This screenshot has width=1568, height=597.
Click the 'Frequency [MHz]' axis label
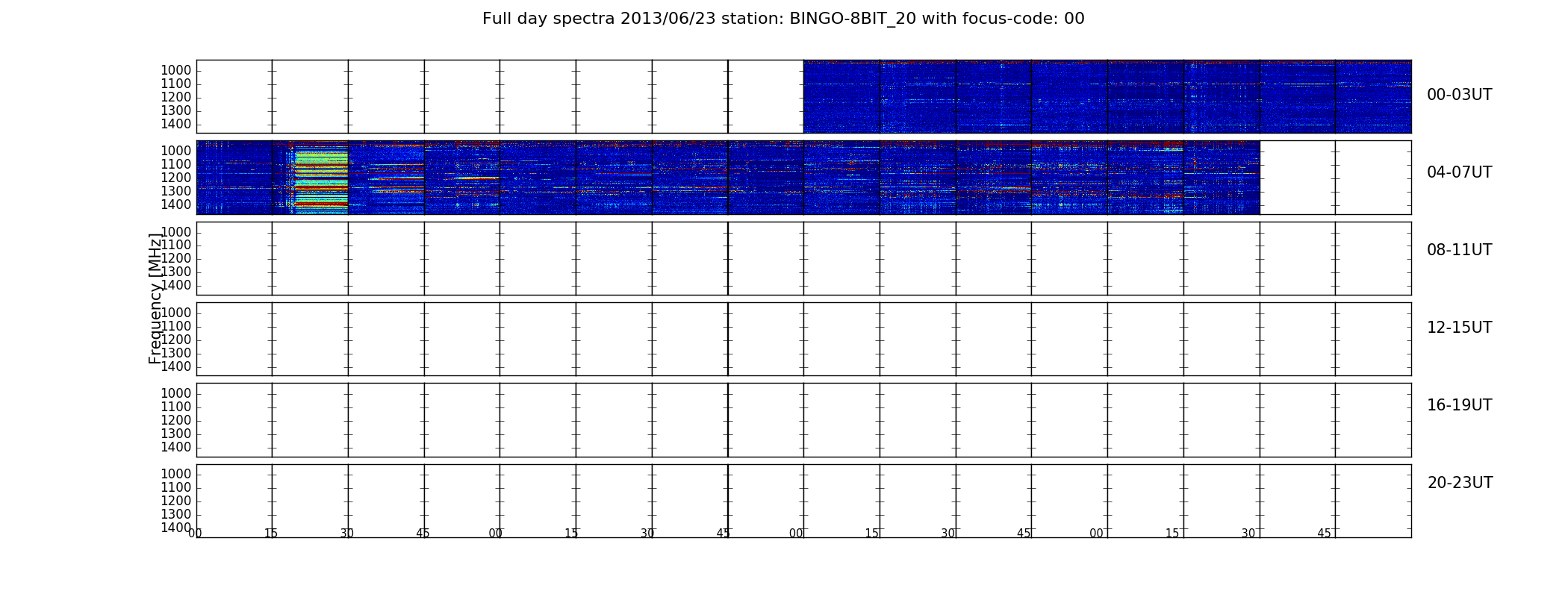(x=155, y=298)
